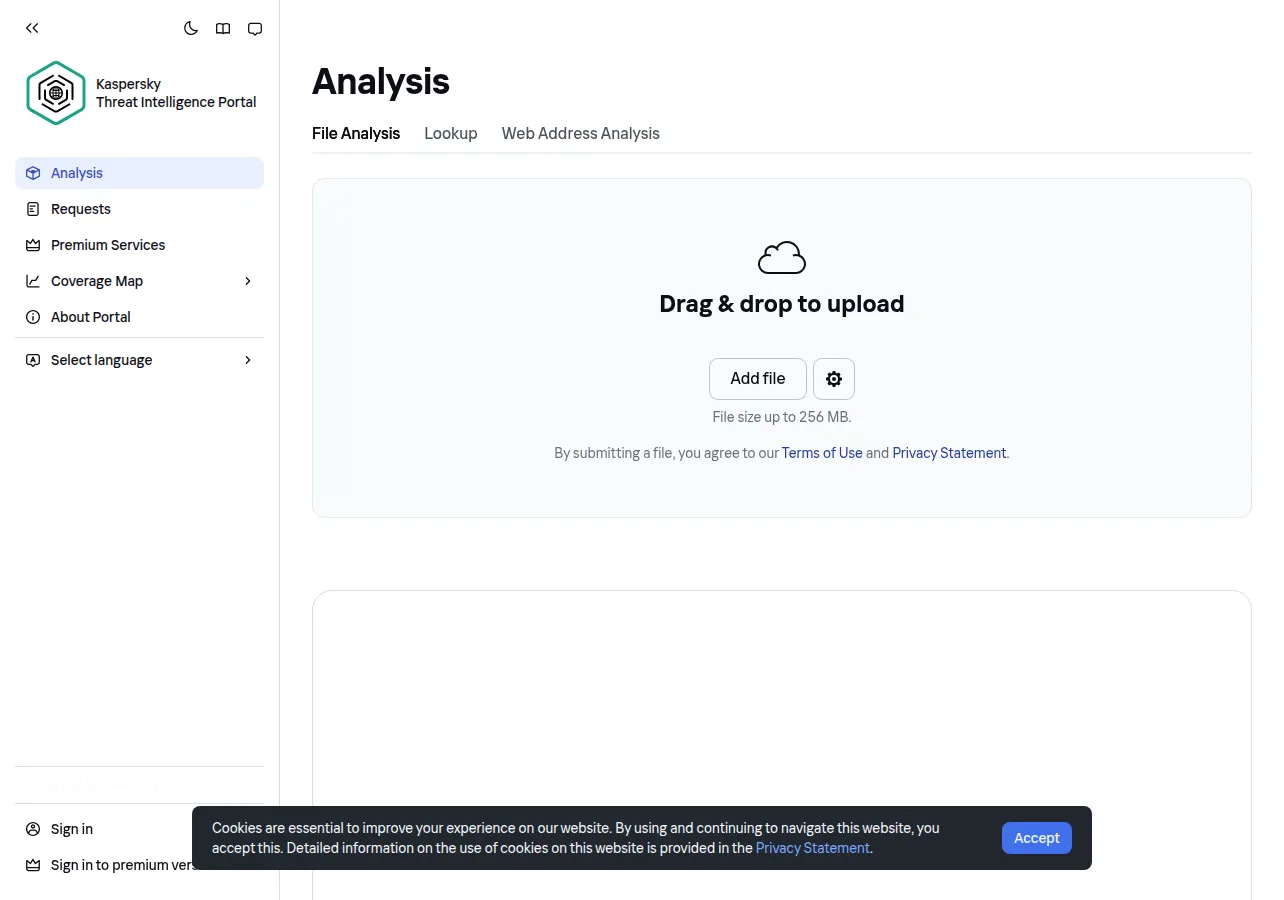Open the feedback chat bubble icon
The image size is (1284, 900).
click(x=255, y=28)
